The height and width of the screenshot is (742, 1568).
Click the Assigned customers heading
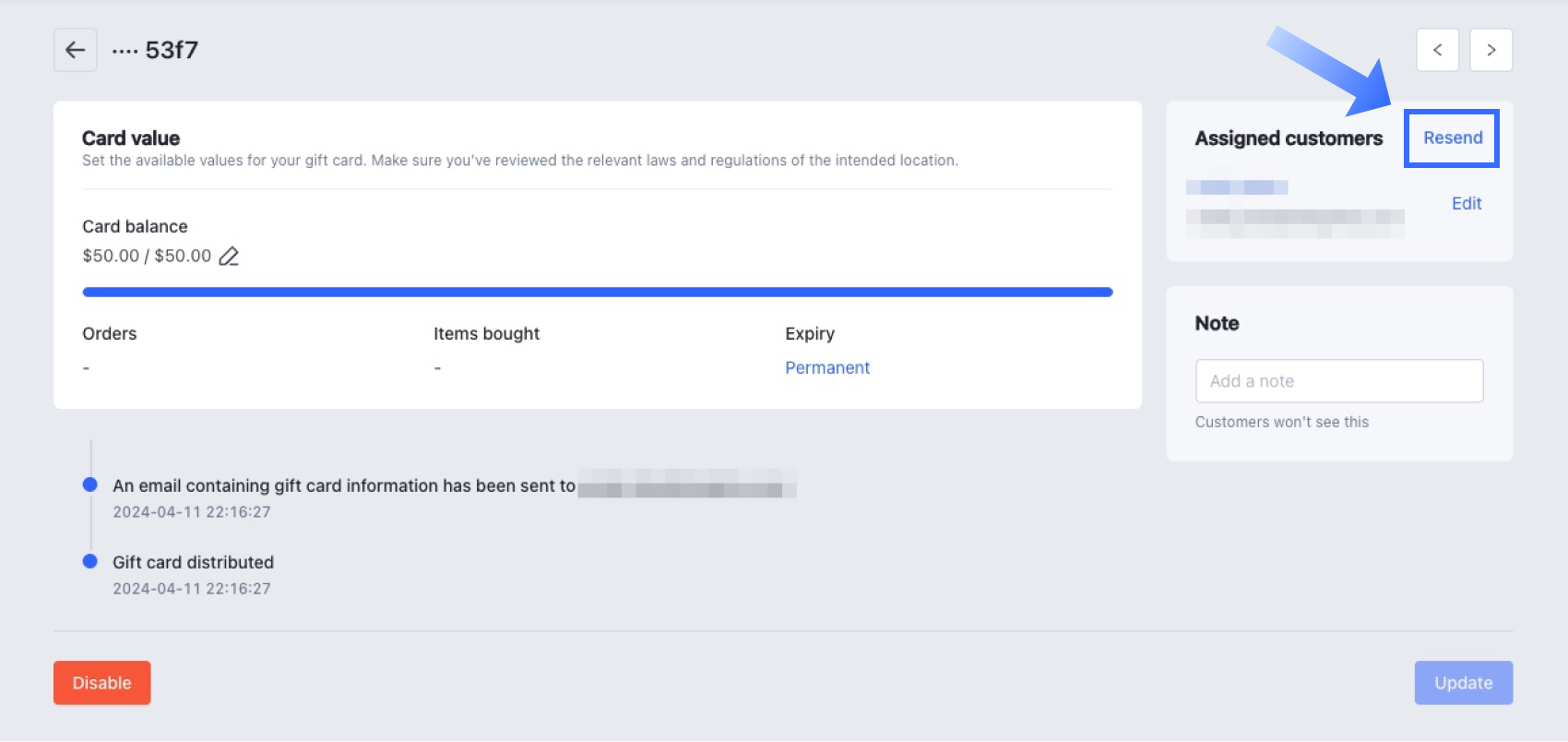click(x=1289, y=138)
